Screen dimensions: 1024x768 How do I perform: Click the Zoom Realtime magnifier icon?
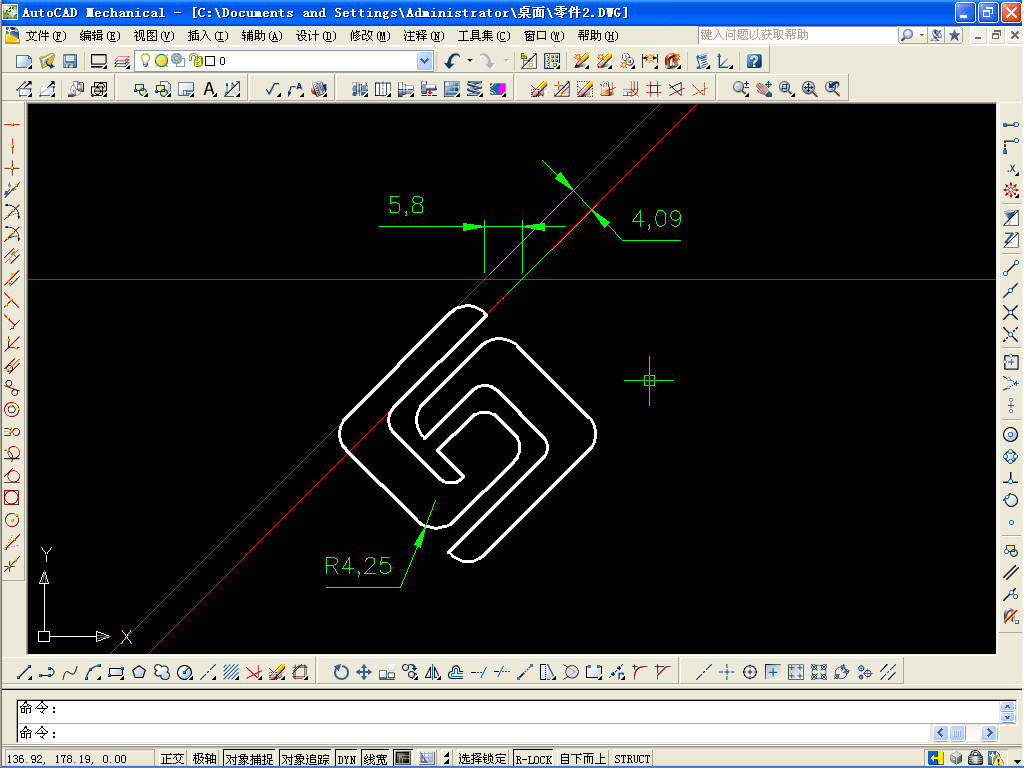coord(741,89)
